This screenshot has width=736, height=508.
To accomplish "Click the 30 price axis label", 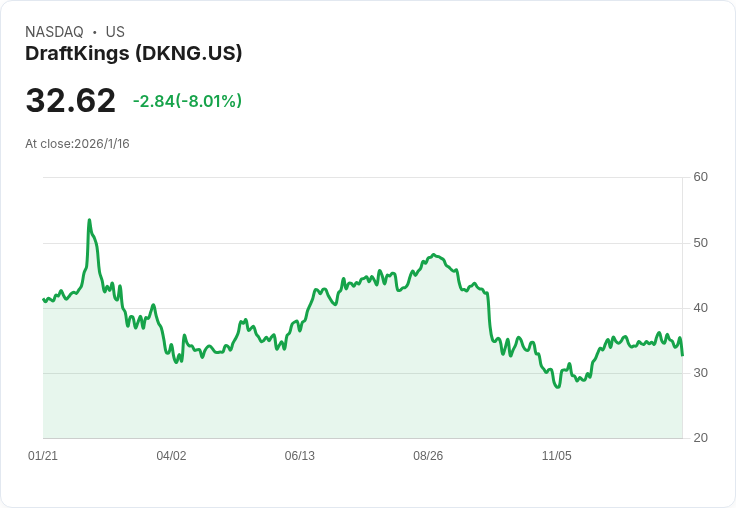I will pos(700,373).
